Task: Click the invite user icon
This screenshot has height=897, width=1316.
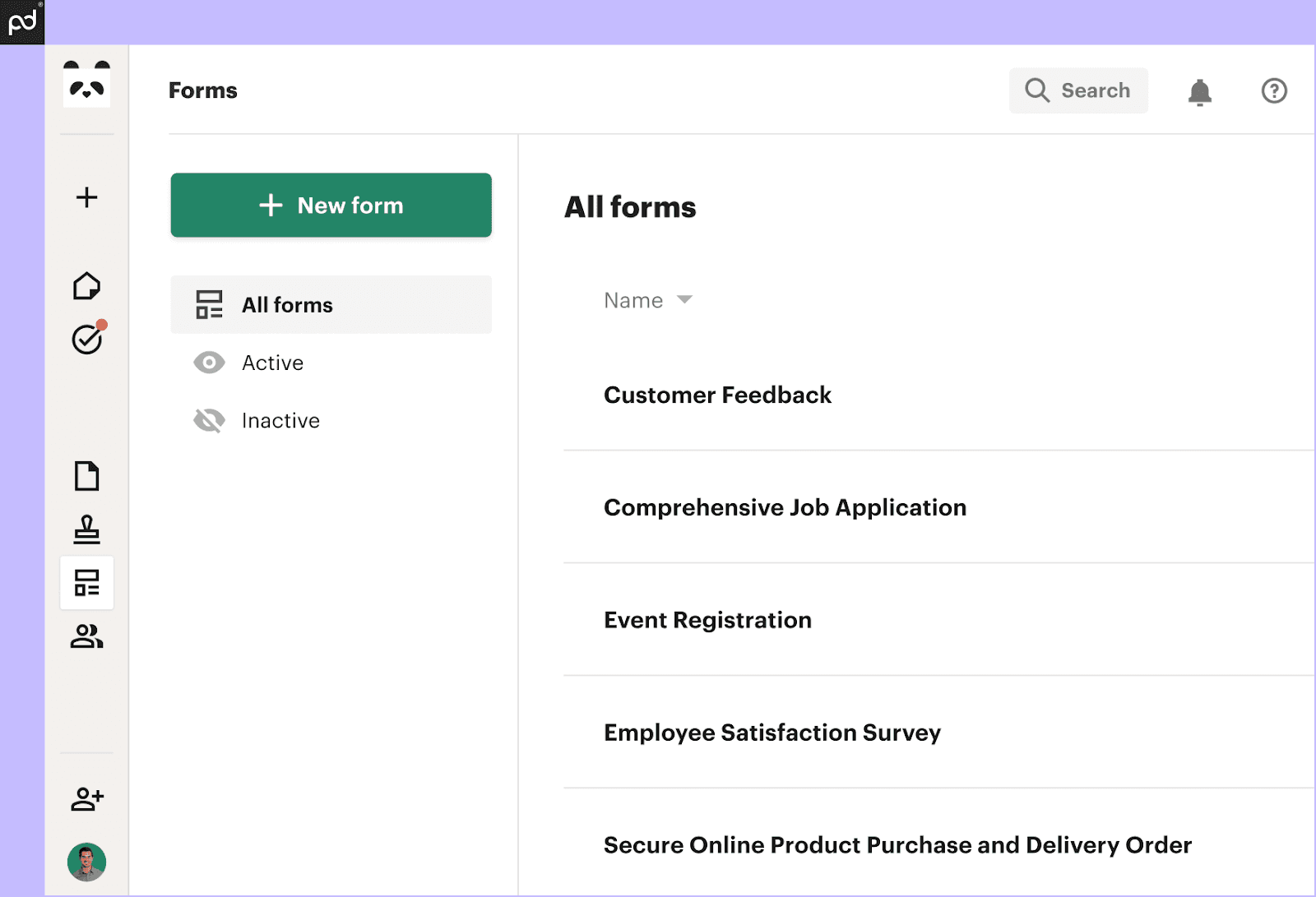Action: tap(87, 798)
